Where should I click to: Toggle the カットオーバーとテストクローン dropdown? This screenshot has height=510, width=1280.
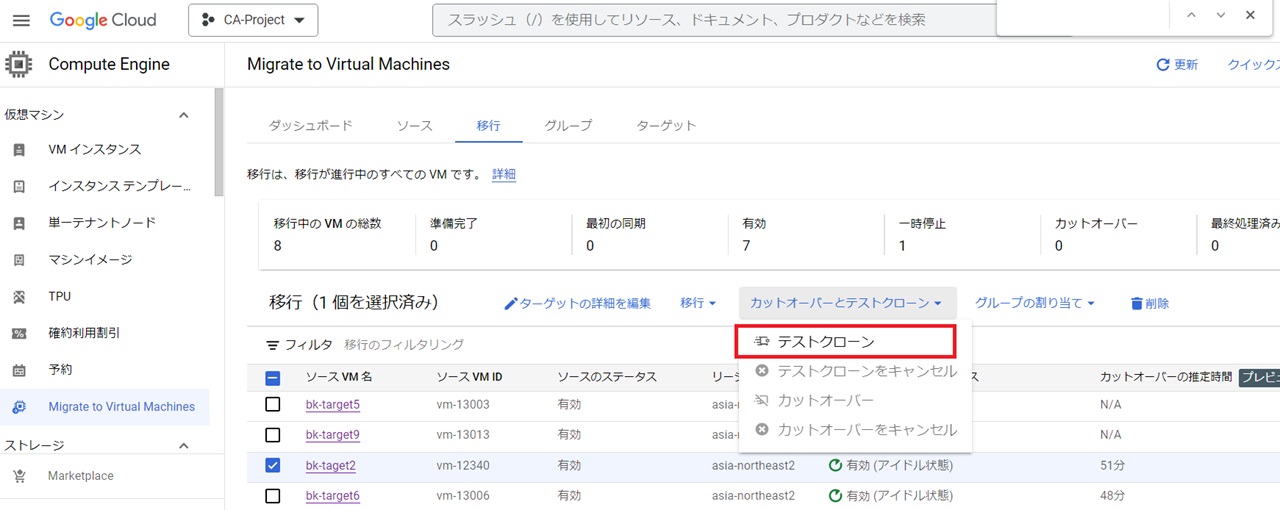click(x=847, y=303)
